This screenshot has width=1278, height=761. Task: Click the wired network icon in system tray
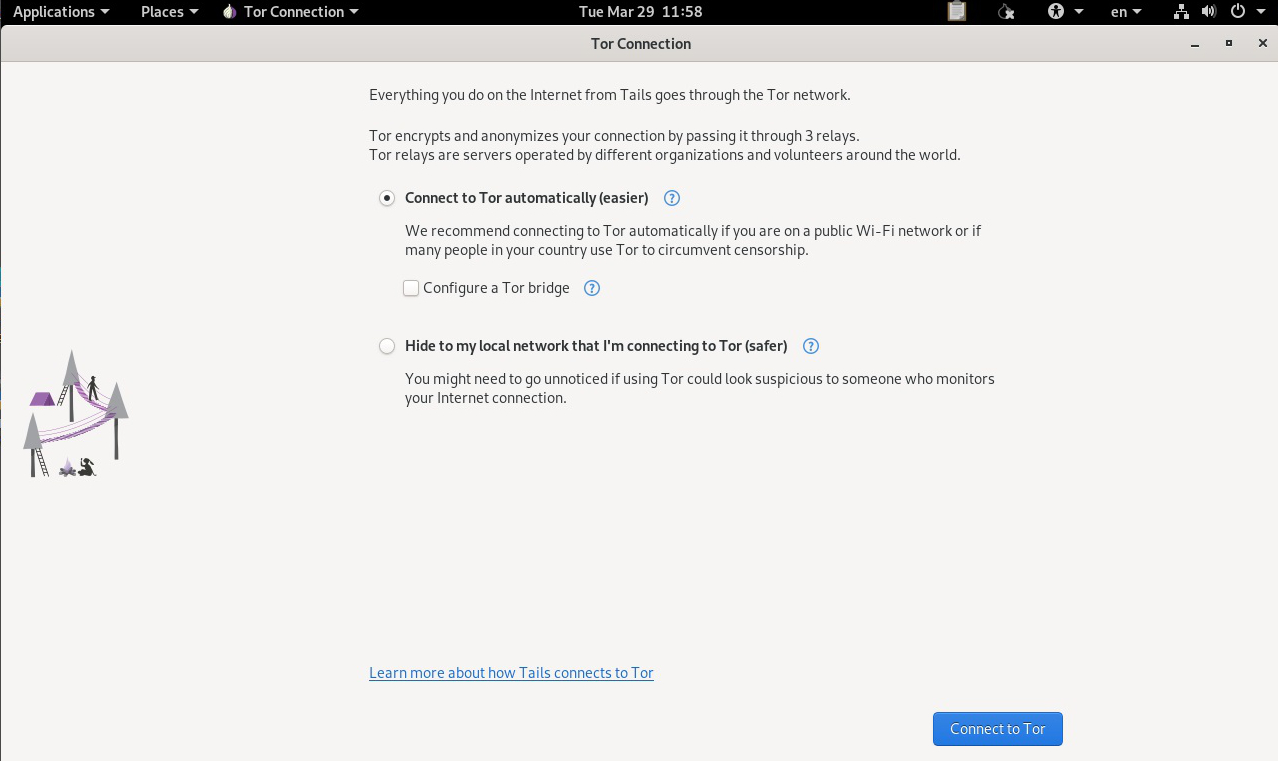point(1181,12)
